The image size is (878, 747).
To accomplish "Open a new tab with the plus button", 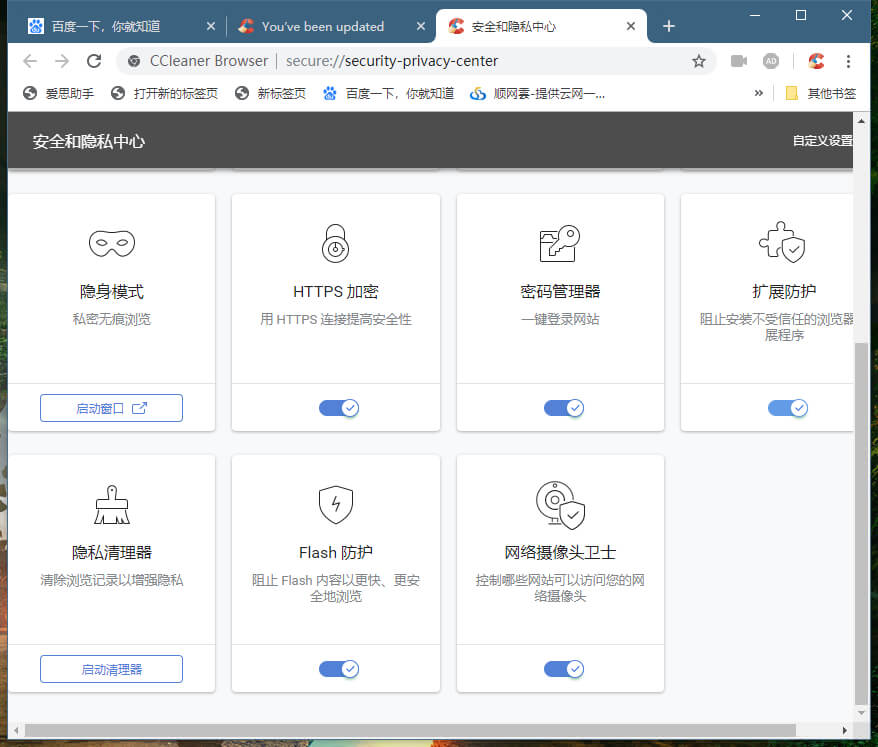I will [669, 26].
